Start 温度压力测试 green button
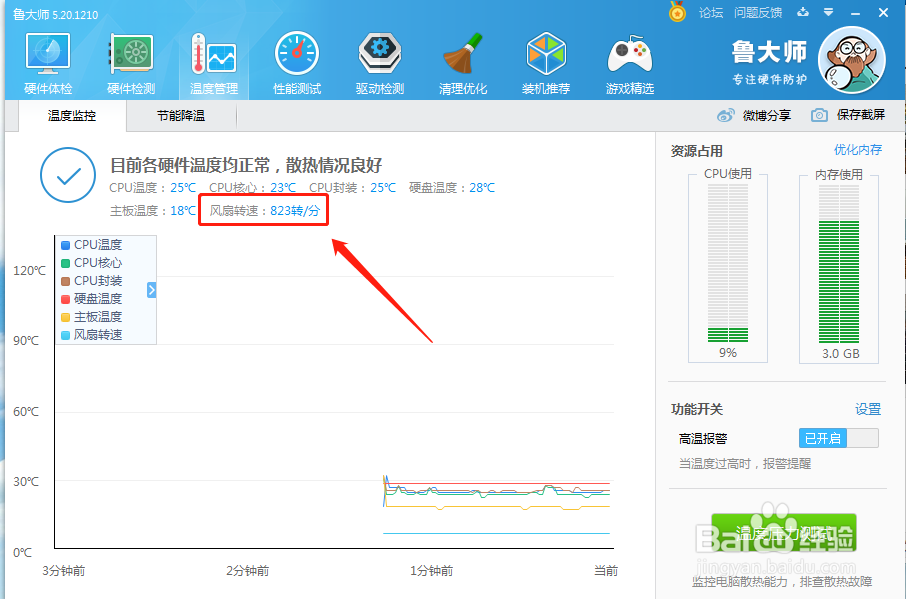906x599 pixels. pos(784,533)
